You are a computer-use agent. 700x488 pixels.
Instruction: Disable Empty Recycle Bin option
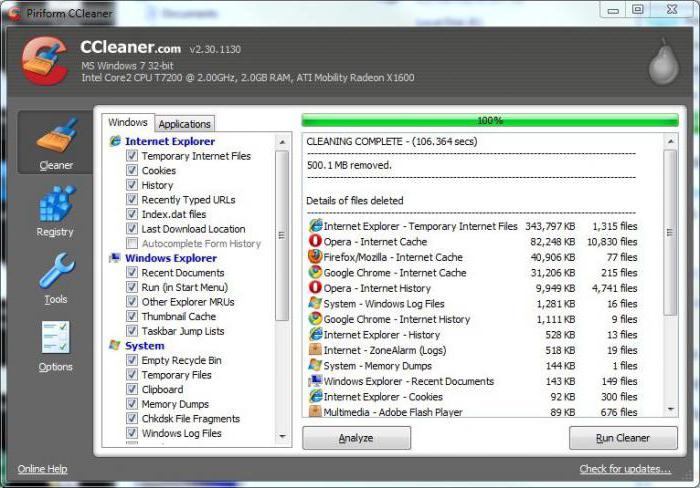(132, 360)
